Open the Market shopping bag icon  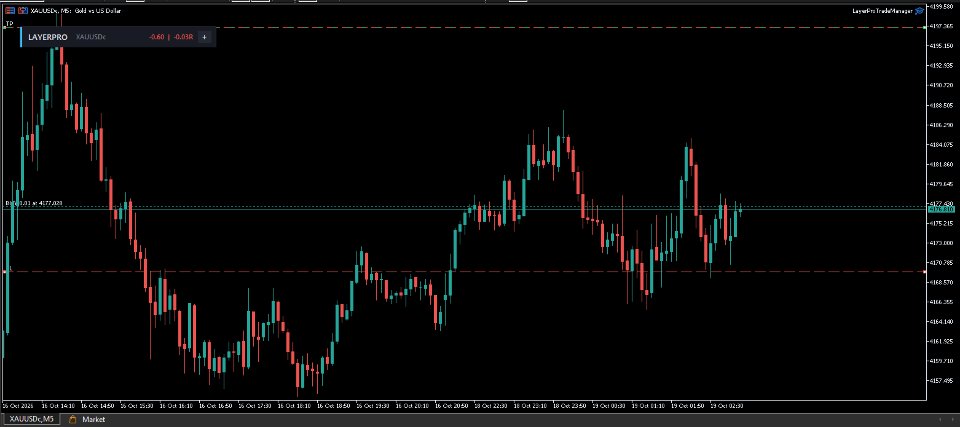73,420
